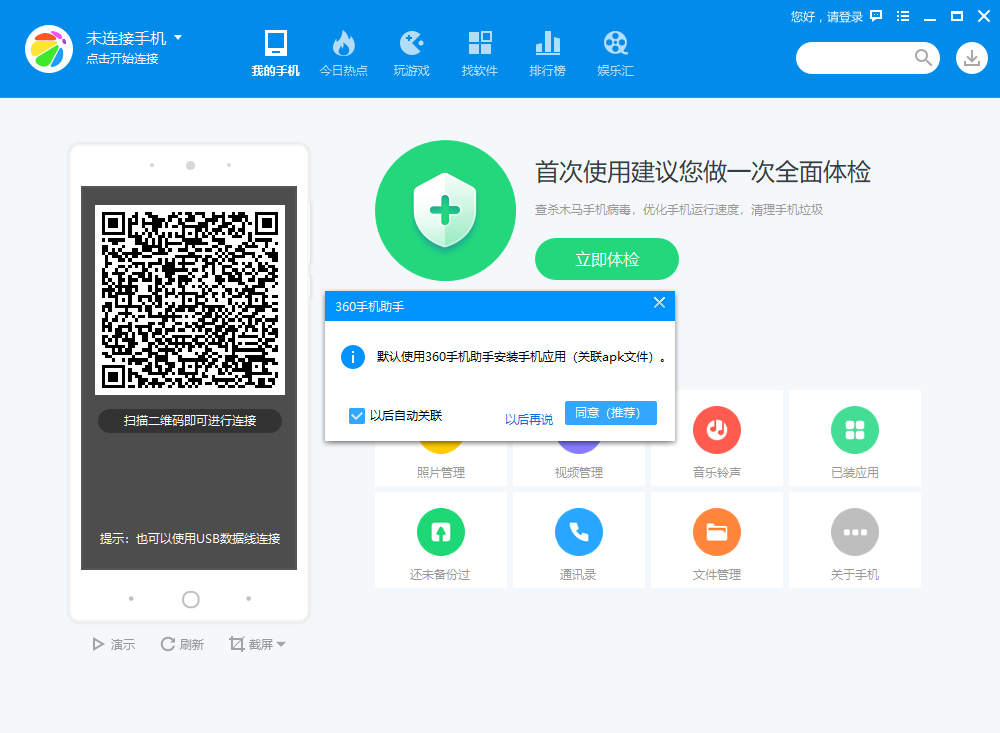The image size is (1000, 733).
Task: Click the 立即体检 checkup button
Action: [x=607, y=258]
